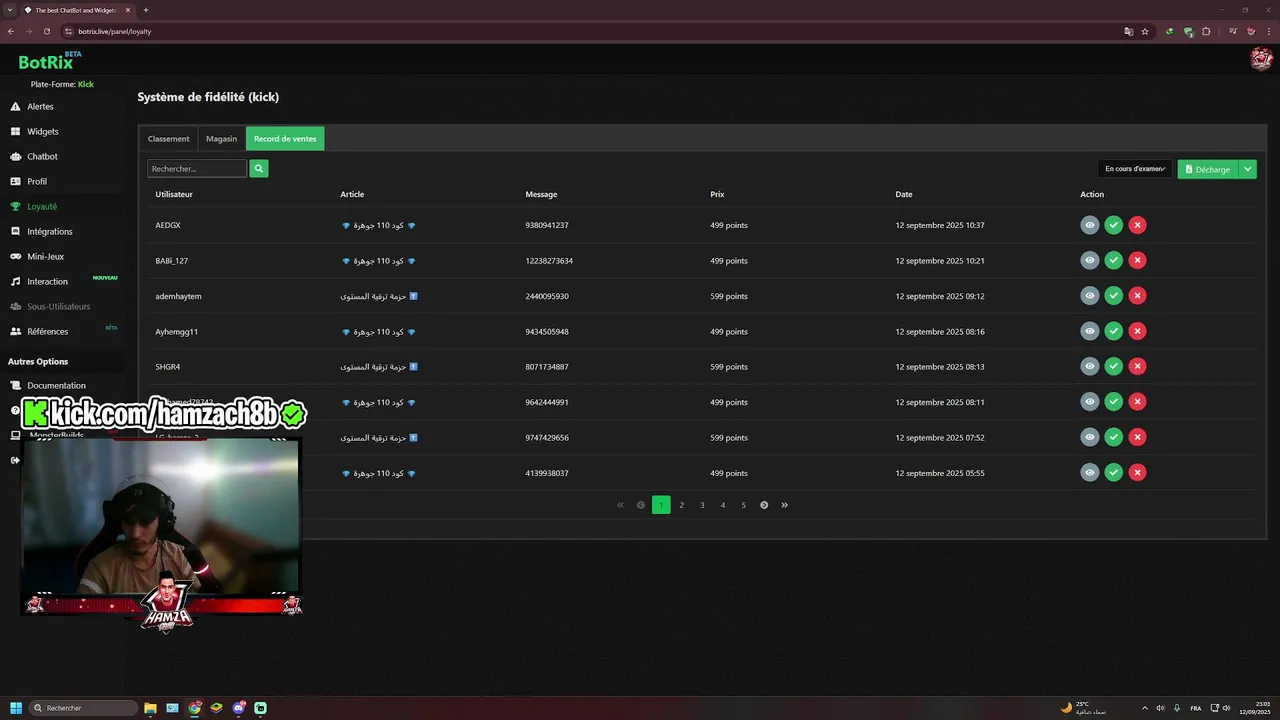1280x720 pixels.
Task: Click the BotRix logo
Action: point(48,61)
